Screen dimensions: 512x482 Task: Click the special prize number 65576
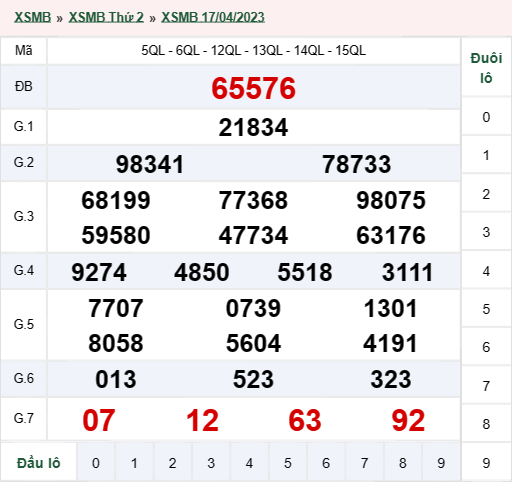pyautogui.click(x=254, y=88)
